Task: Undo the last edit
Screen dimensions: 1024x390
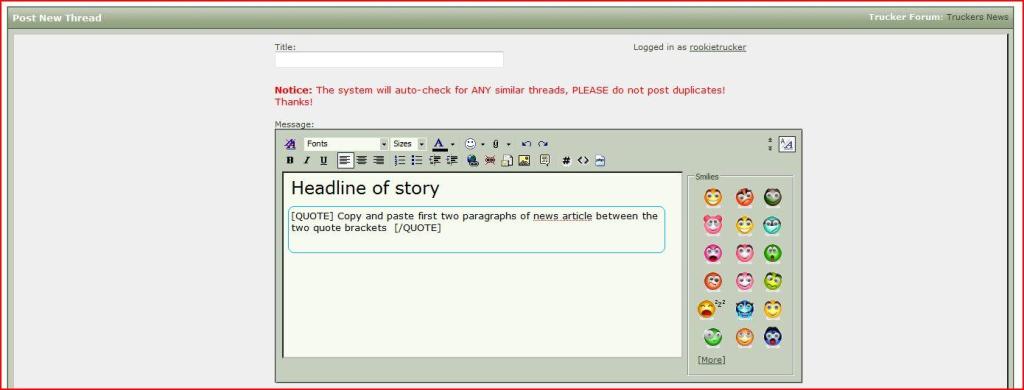Action: 526,144
